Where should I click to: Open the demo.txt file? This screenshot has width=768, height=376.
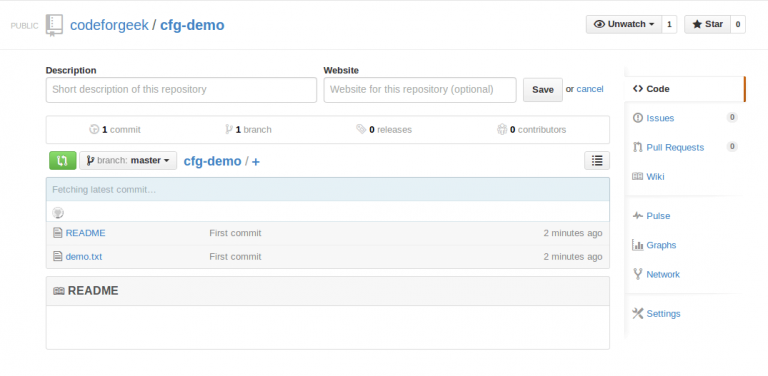[84, 257]
